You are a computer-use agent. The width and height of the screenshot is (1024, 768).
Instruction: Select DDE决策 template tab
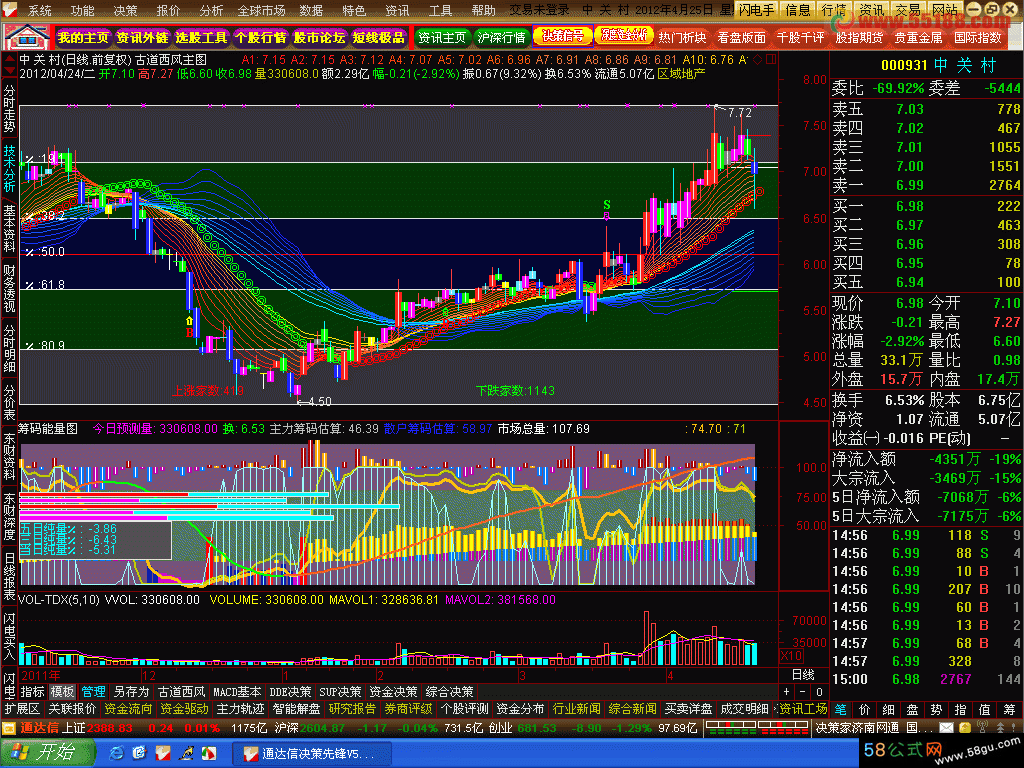(x=291, y=692)
